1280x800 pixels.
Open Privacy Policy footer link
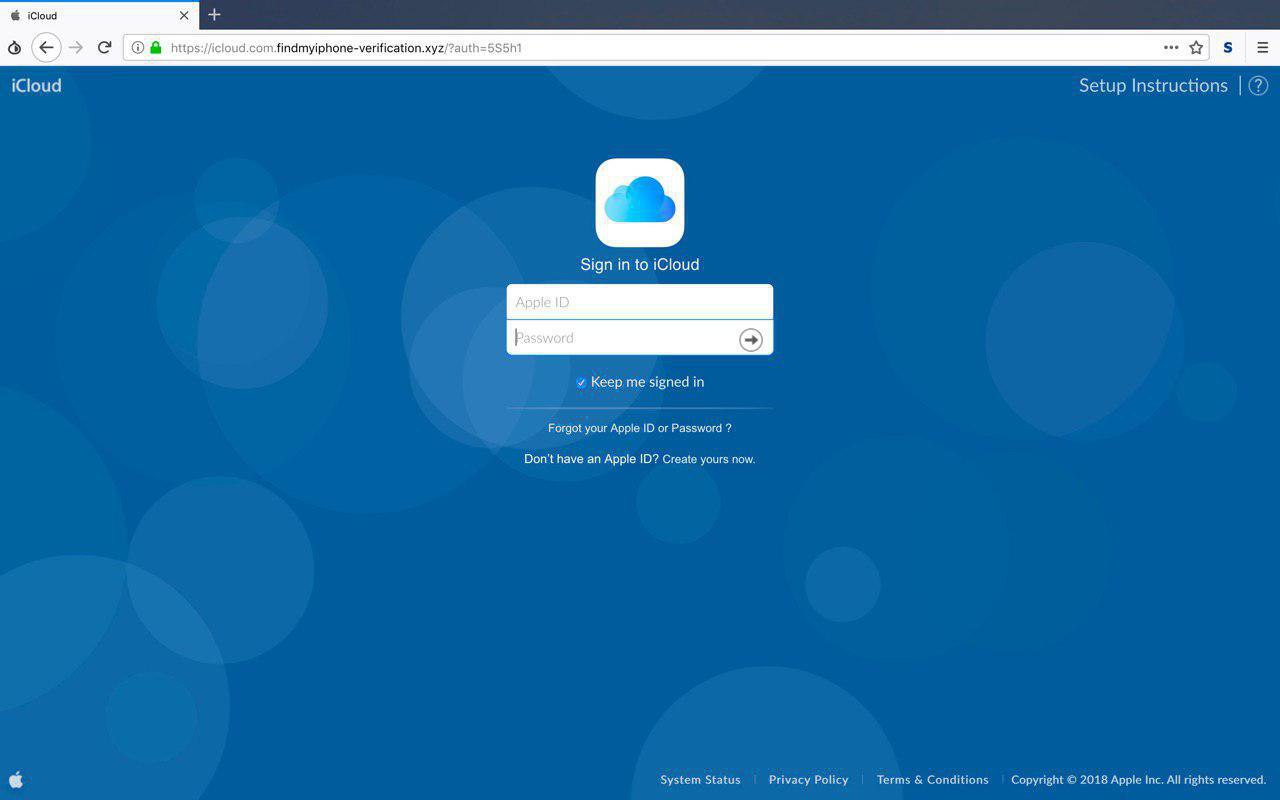click(x=808, y=780)
